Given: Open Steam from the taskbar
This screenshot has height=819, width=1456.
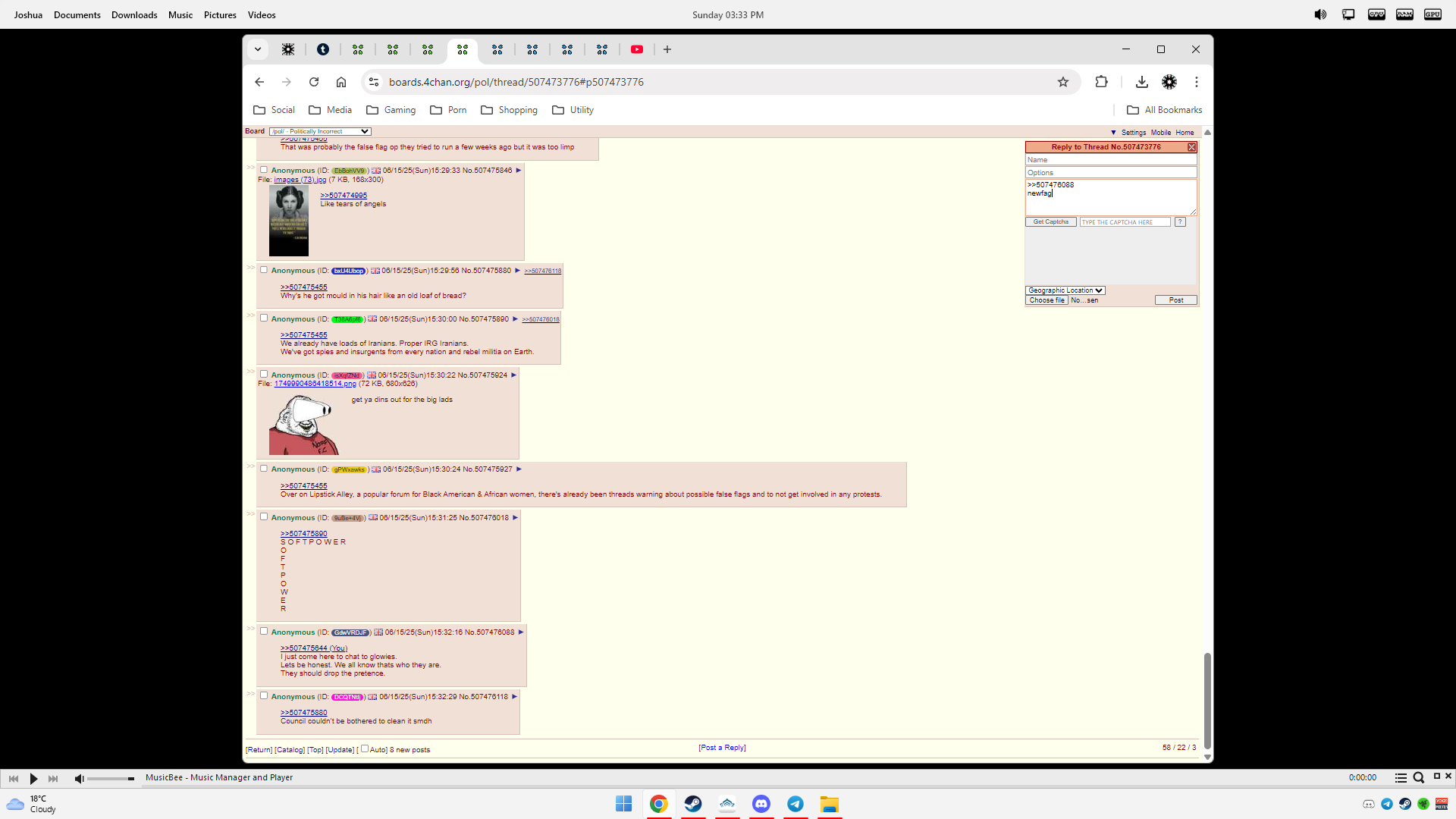Looking at the screenshot, I should (693, 804).
